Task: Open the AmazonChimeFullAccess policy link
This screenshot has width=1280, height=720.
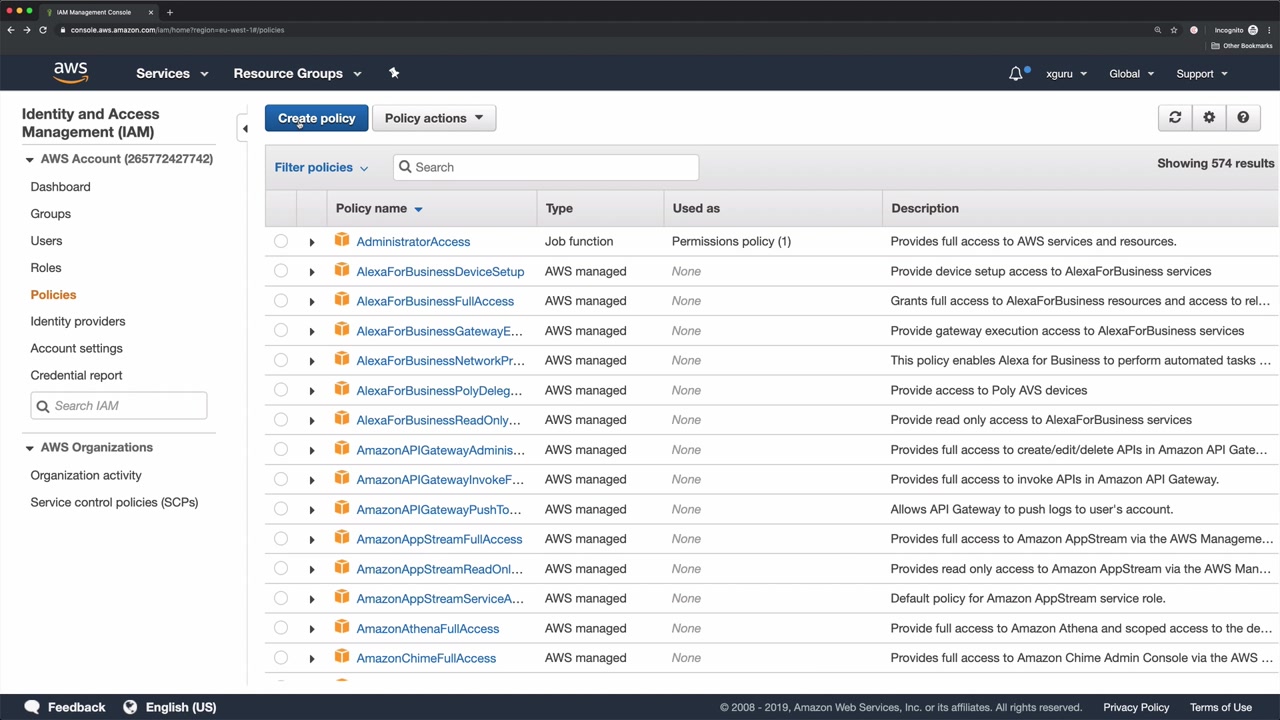Action: pyautogui.click(x=426, y=658)
